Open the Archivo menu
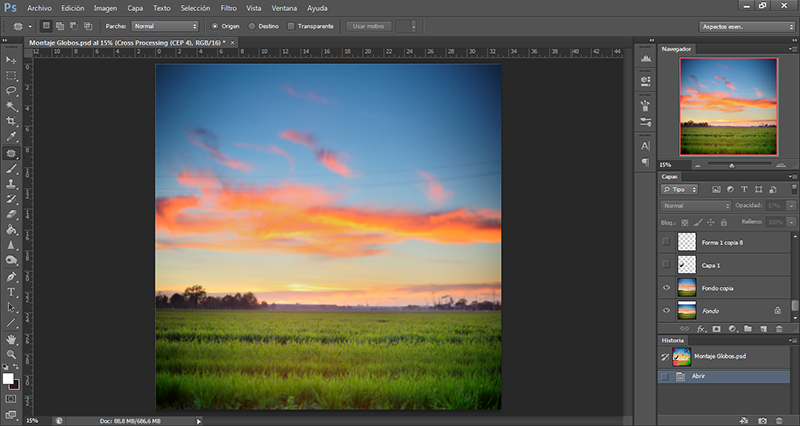The width and height of the screenshot is (800, 426). (x=39, y=8)
